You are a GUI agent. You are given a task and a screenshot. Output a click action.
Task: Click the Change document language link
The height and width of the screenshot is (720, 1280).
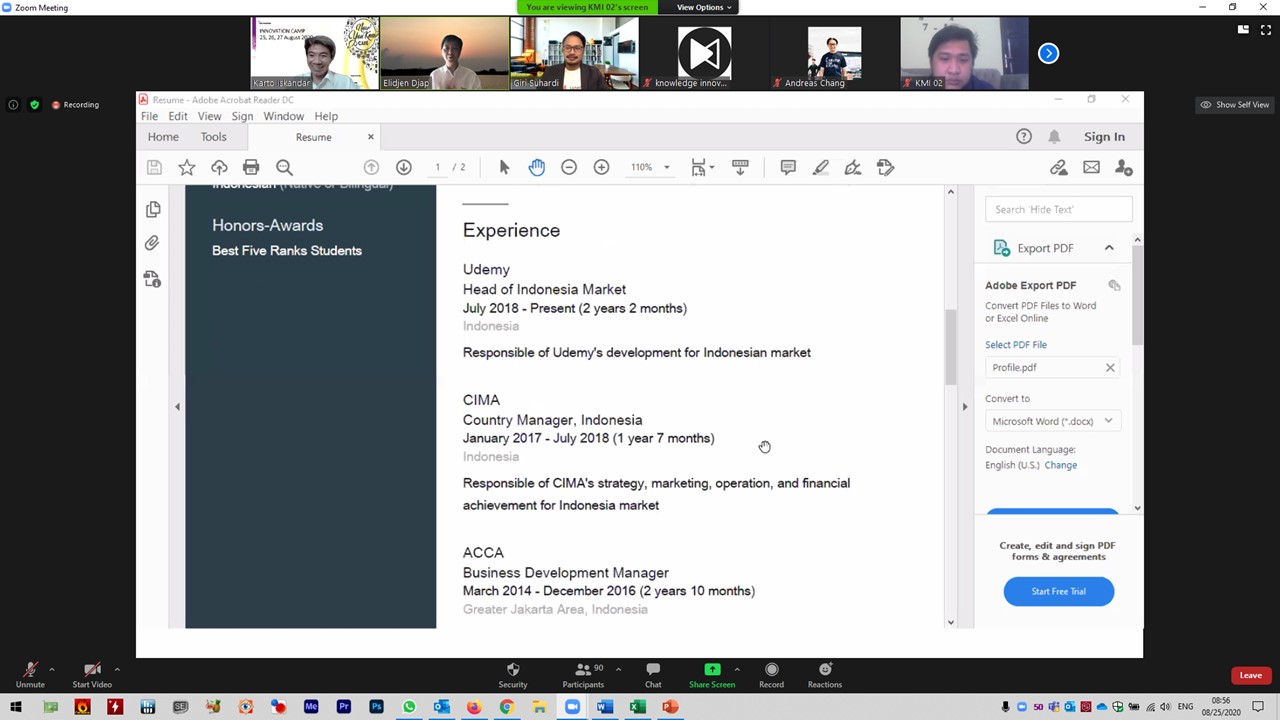(1061, 465)
